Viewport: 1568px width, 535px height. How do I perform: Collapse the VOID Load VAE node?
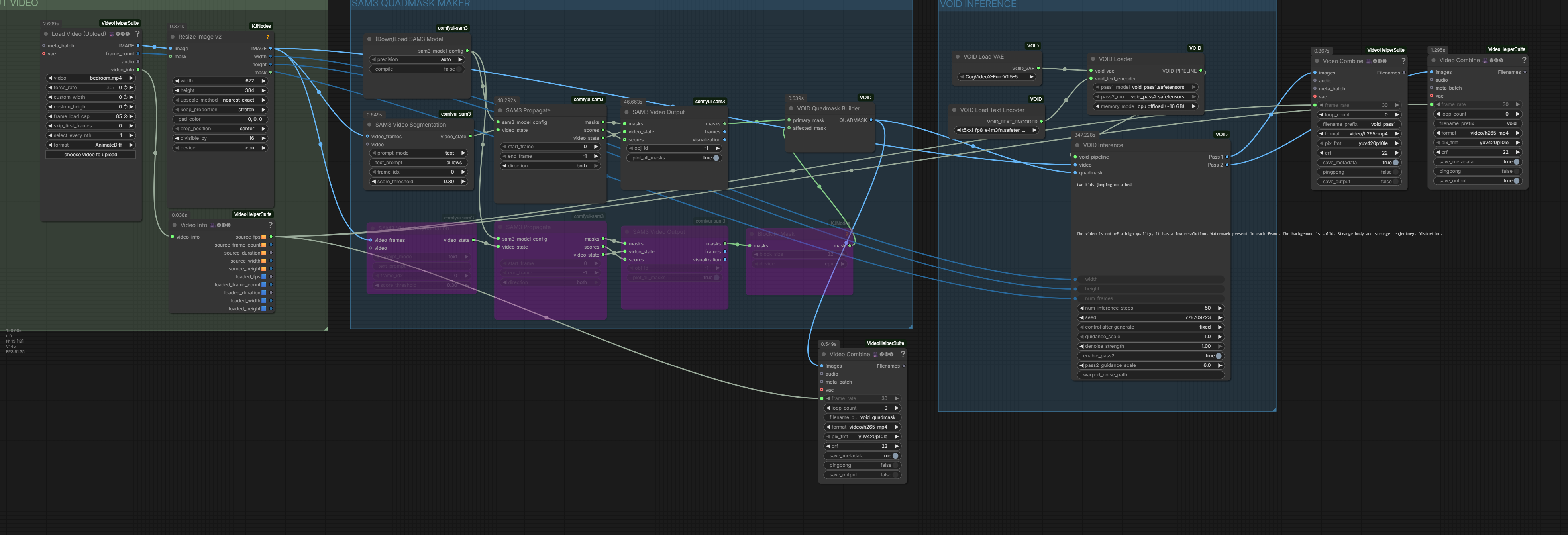pyautogui.click(x=958, y=57)
